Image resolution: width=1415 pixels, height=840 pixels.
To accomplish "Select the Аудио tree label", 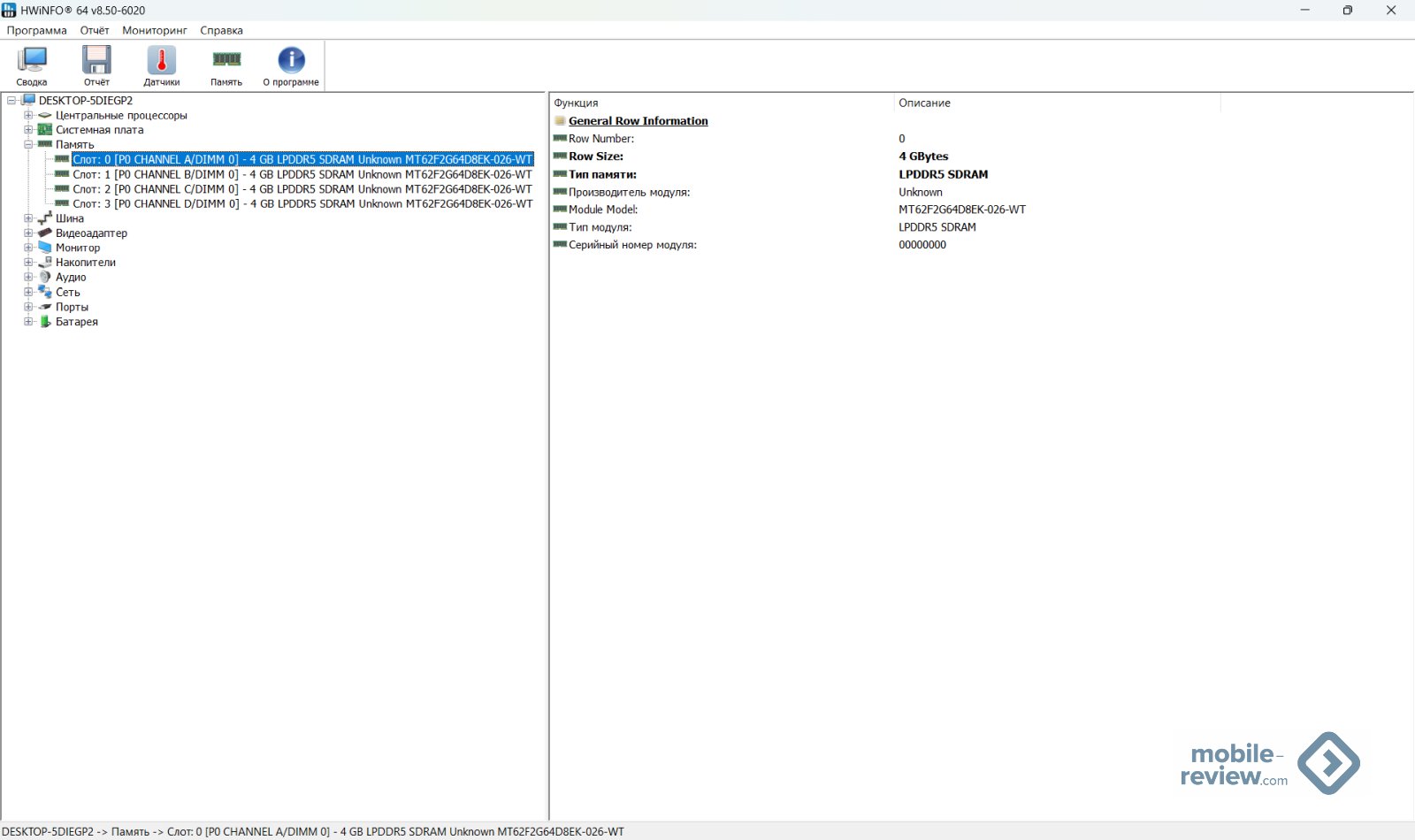I will (x=71, y=278).
